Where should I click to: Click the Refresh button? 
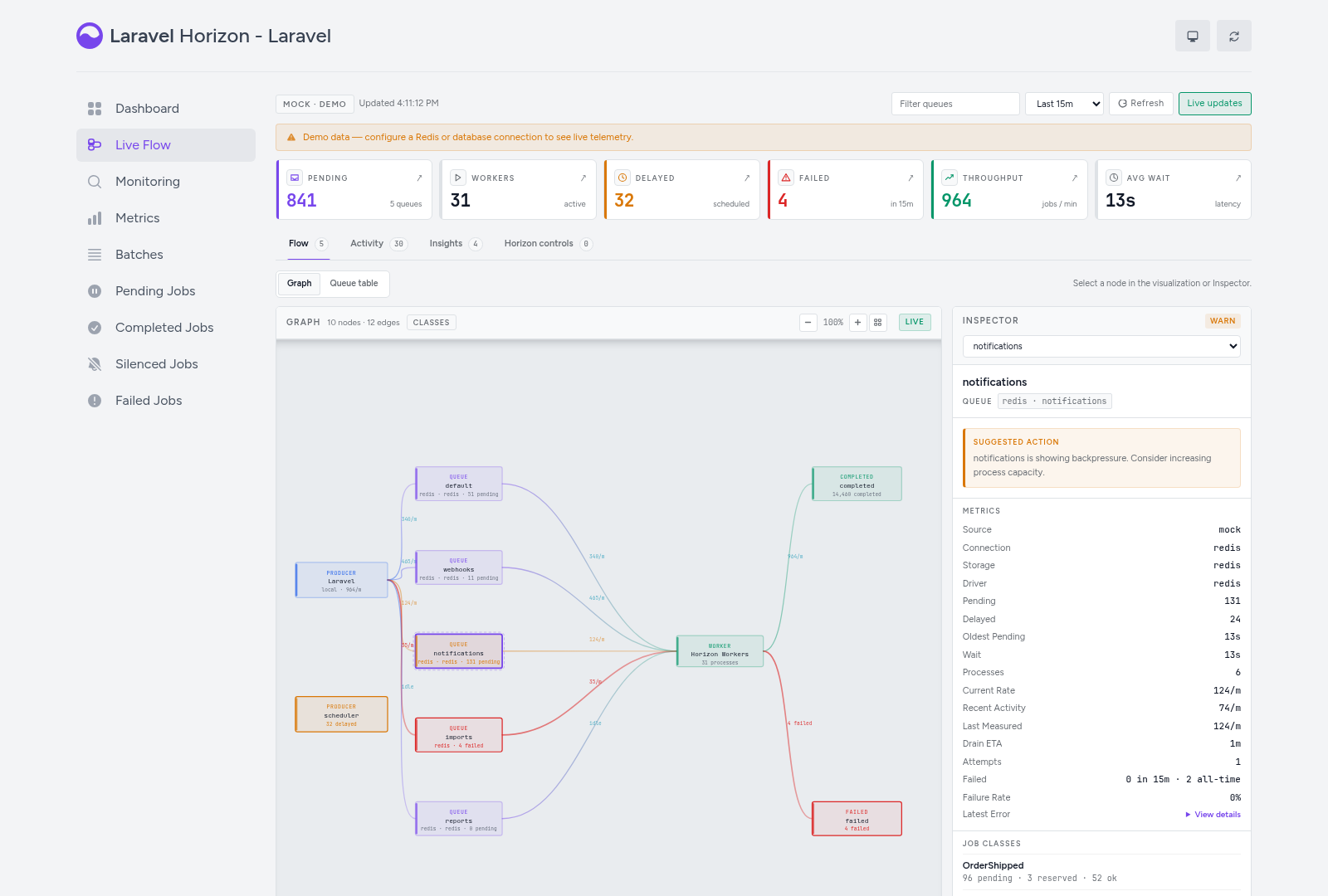1141,104
